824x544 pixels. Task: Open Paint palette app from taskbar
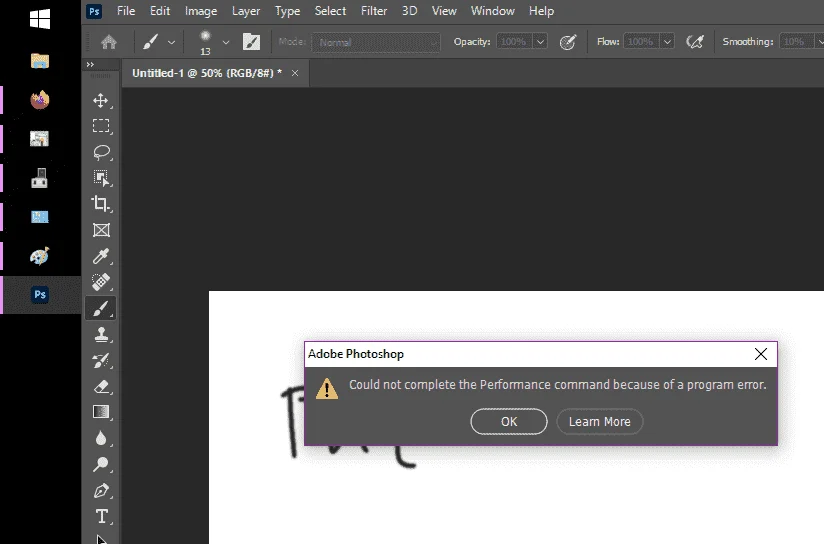tap(40, 256)
